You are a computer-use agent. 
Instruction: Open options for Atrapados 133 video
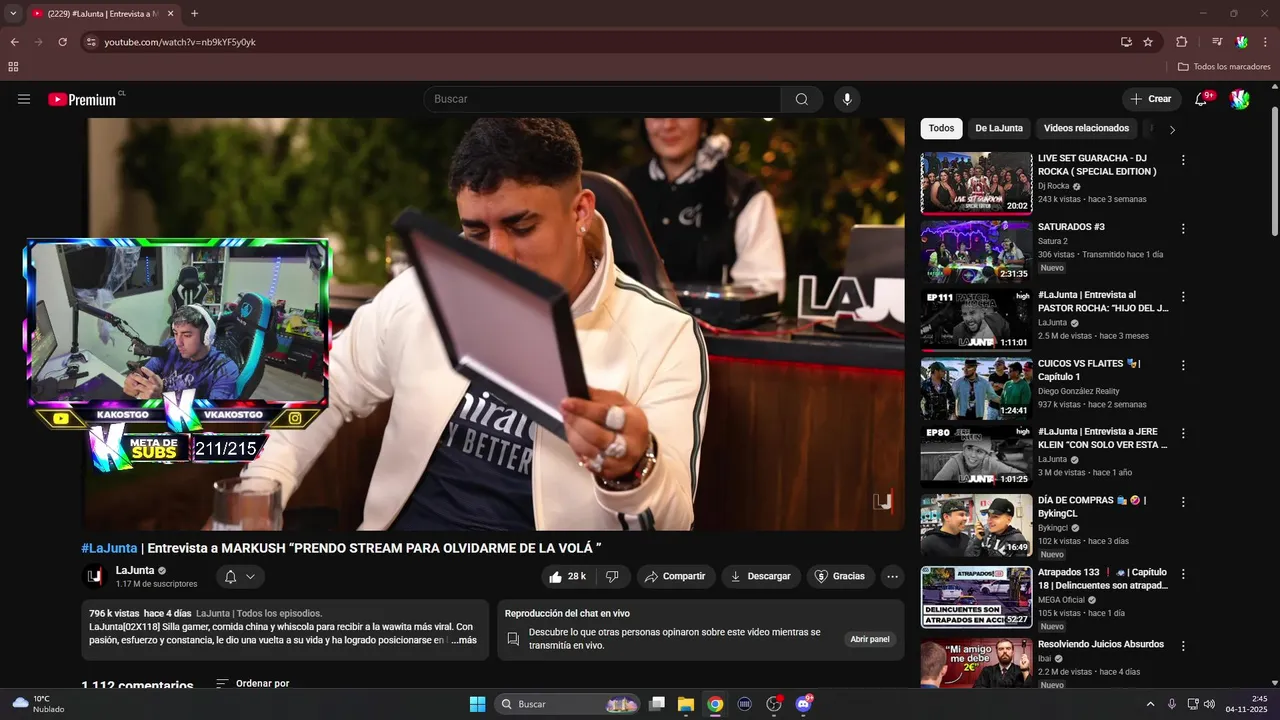[1183, 574]
